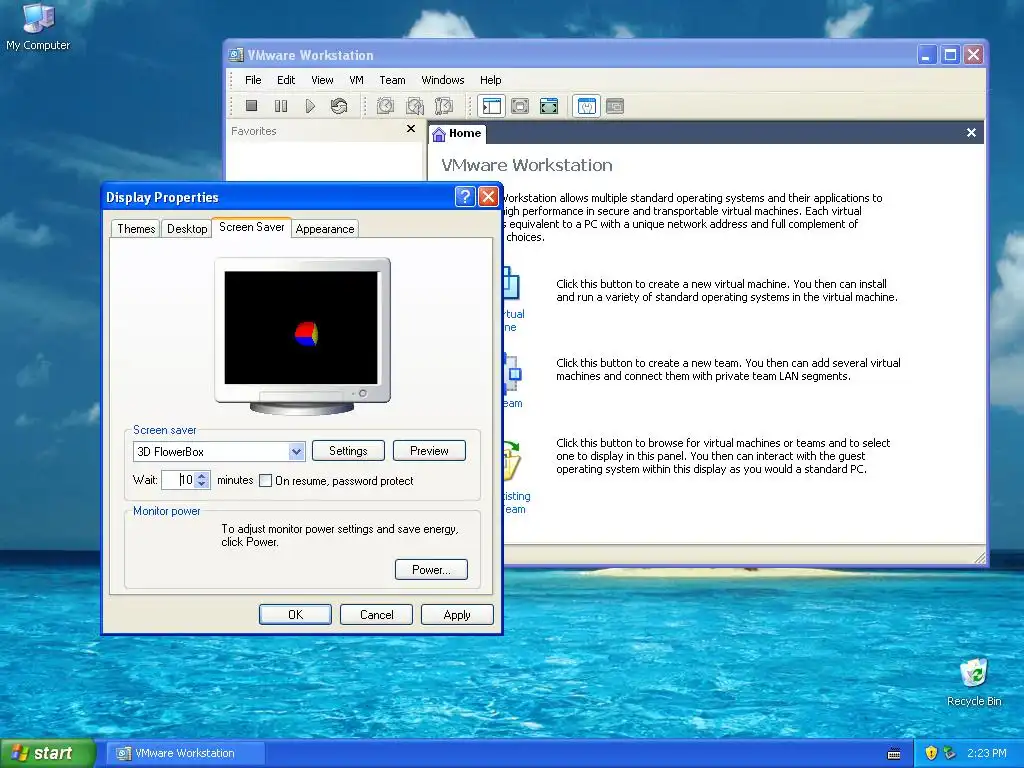Click the Preview button
The height and width of the screenshot is (768, 1024).
click(429, 451)
